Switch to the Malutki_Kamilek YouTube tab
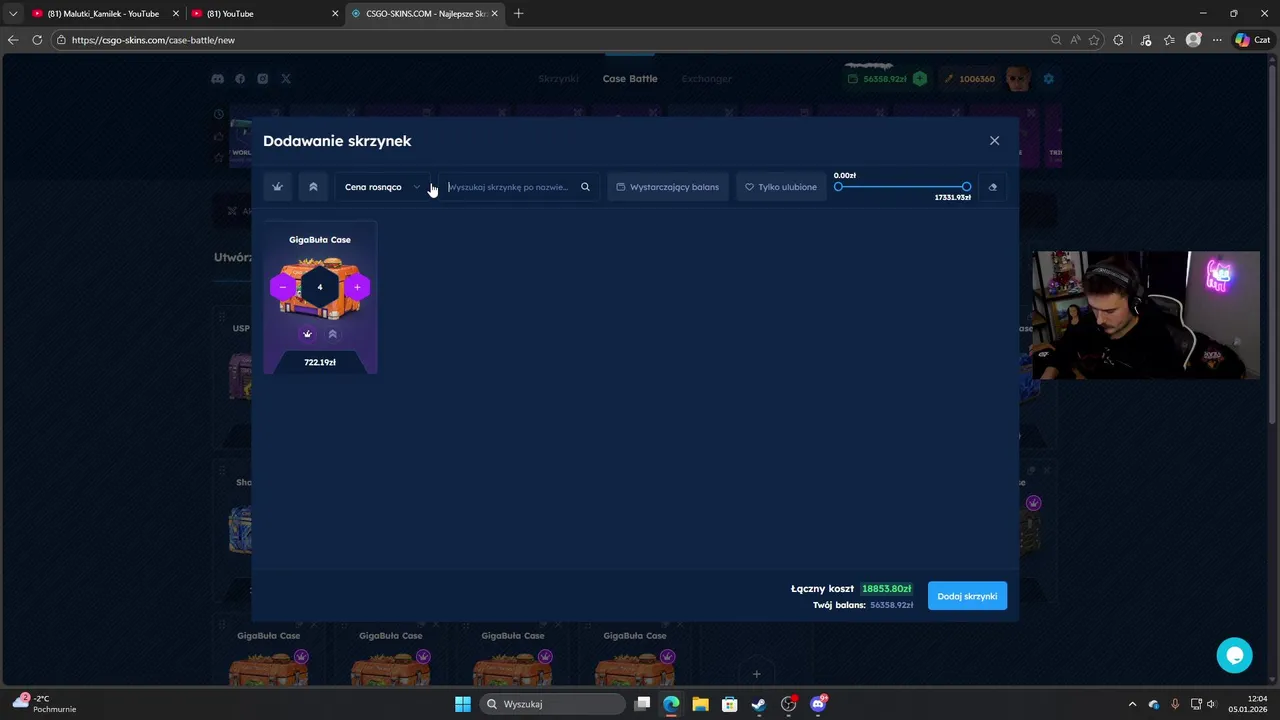Viewport: 1280px width, 720px height. click(104, 14)
